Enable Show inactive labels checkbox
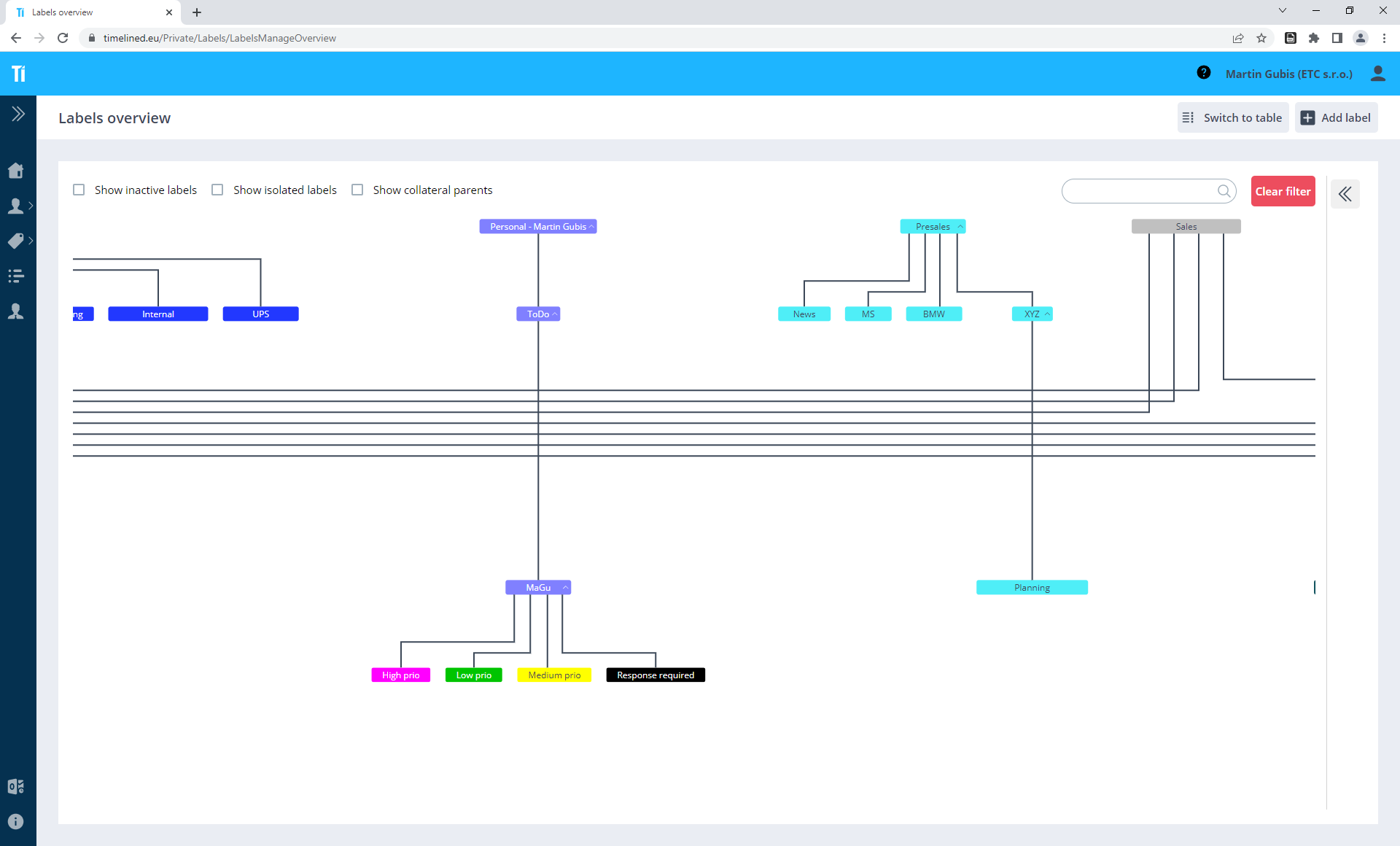Viewport: 1400px width, 846px height. click(79, 190)
